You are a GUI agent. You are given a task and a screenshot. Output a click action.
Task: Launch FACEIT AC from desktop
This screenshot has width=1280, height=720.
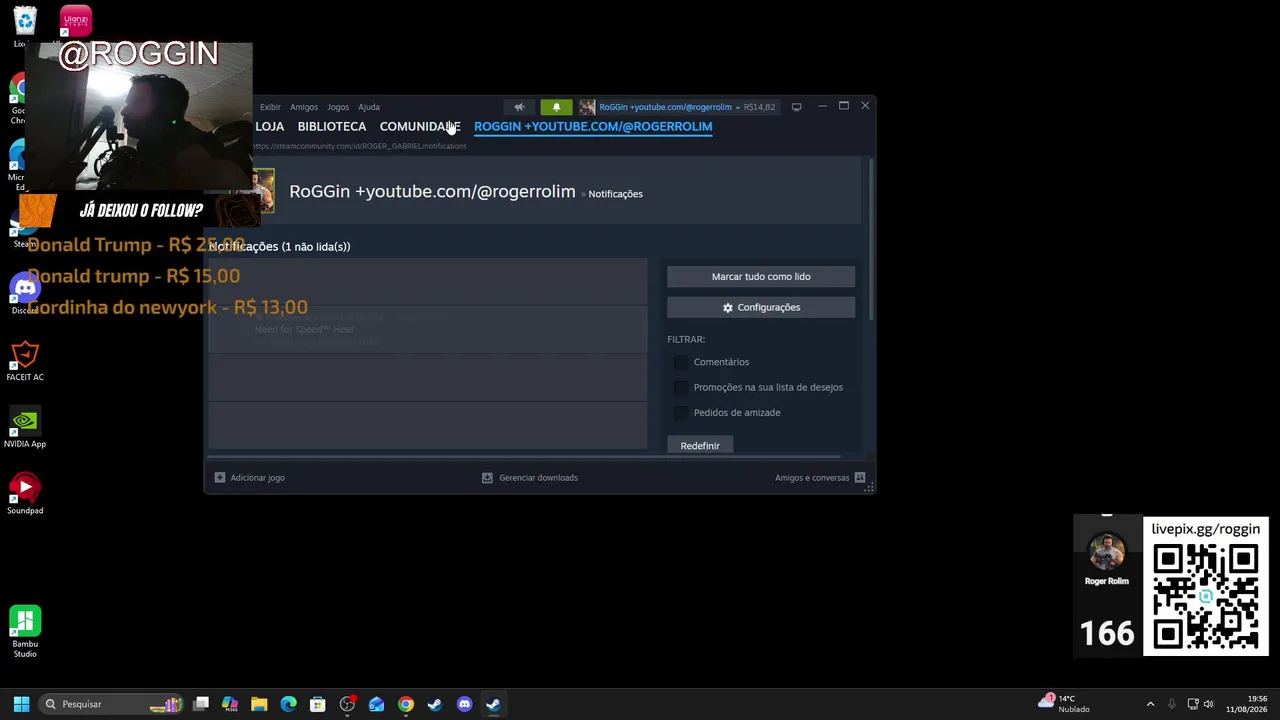pyautogui.click(x=25, y=361)
